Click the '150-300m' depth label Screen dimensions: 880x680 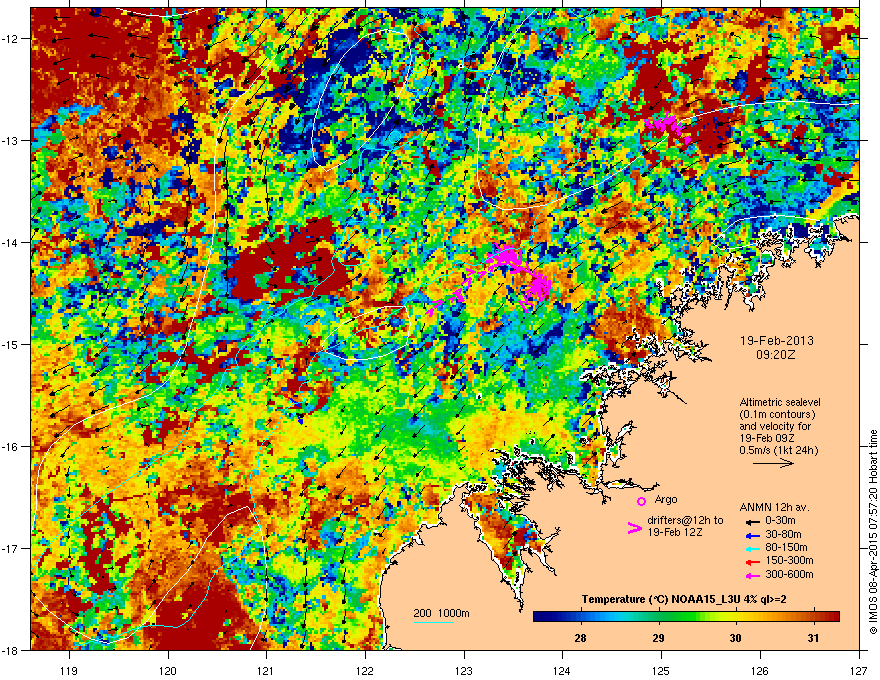tap(789, 561)
